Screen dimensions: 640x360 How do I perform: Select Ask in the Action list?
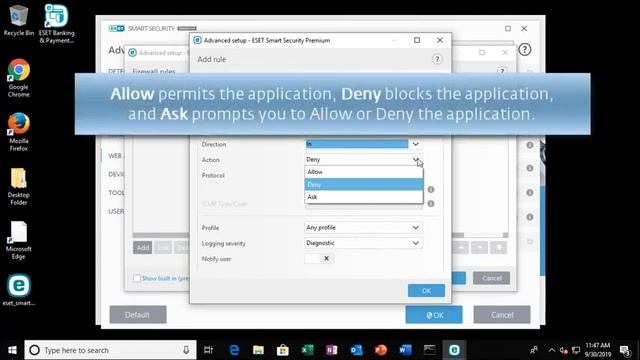pyautogui.click(x=364, y=197)
